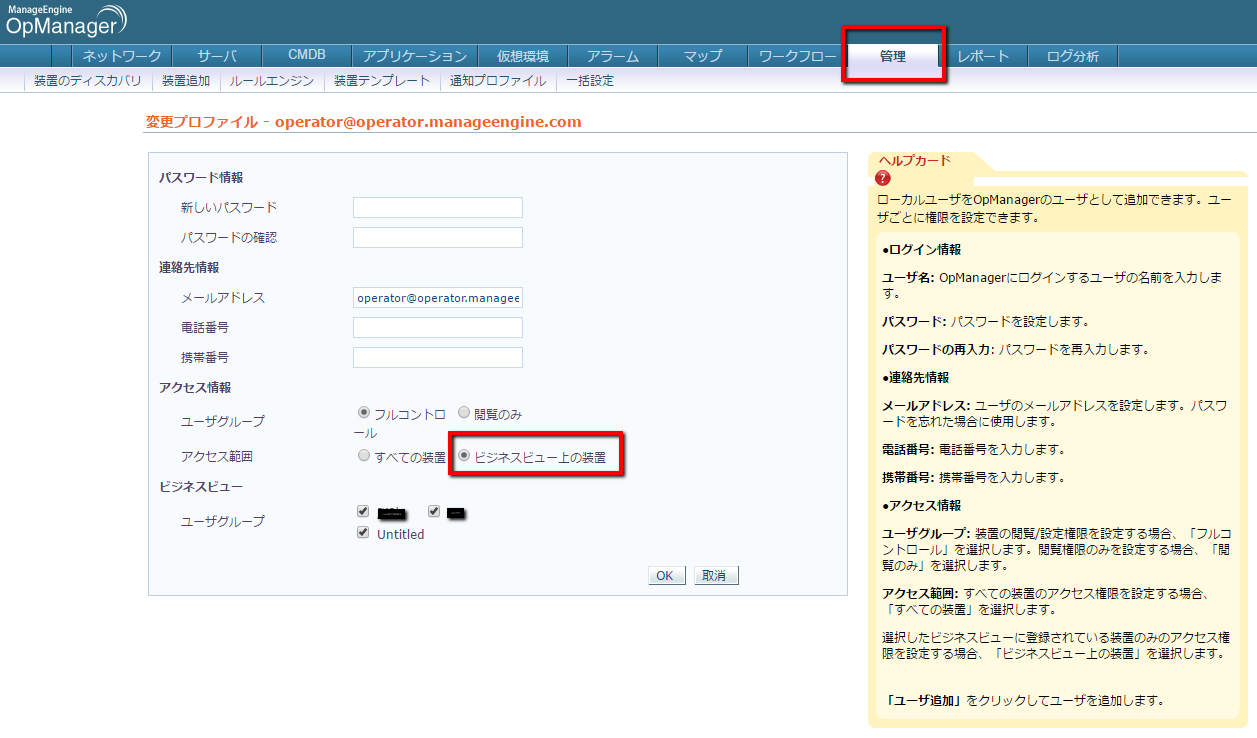1257x738 pixels.
Task: Click the ビジネスビュー section heading
Action: pyautogui.click(x=201, y=486)
